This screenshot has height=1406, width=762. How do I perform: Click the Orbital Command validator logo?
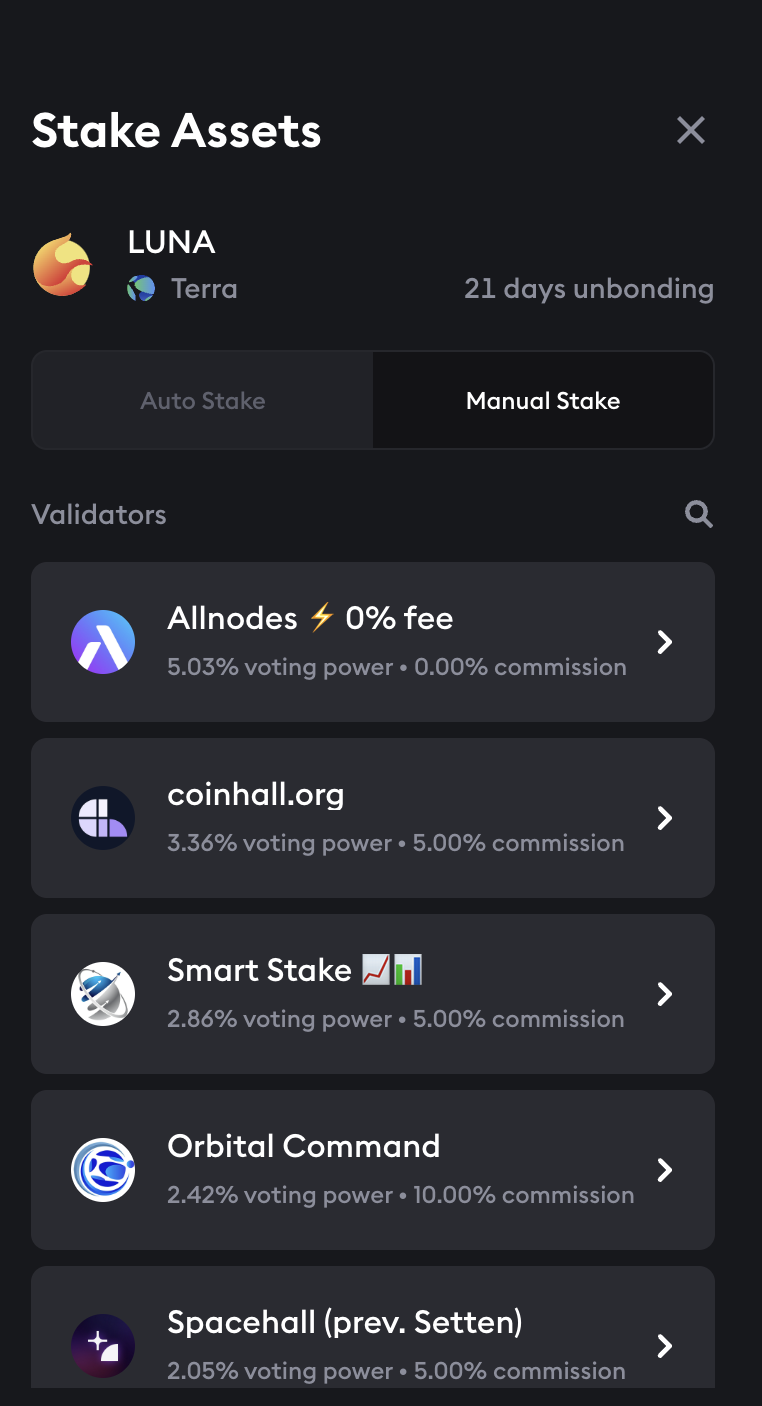[103, 1170]
